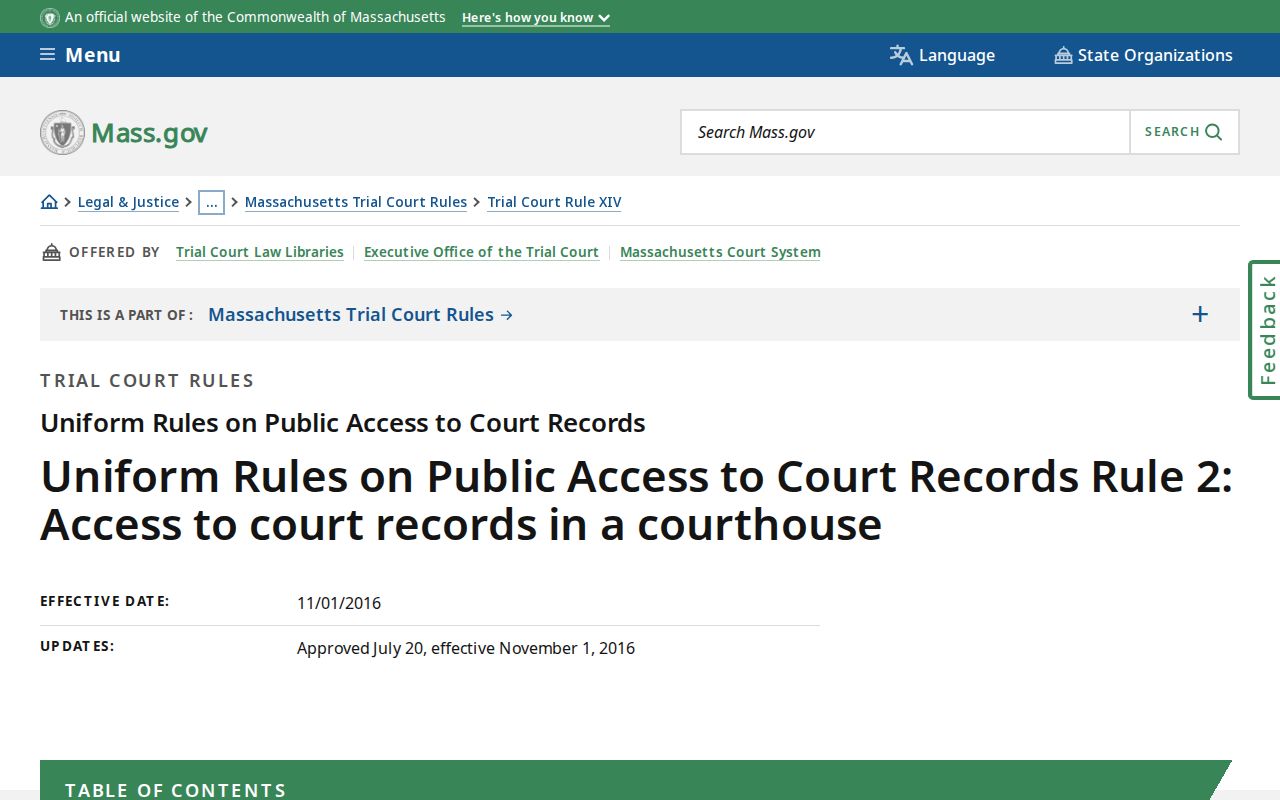Click the Commonwealth seal in top banner
Screen dimensions: 1280x800
[49, 17]
